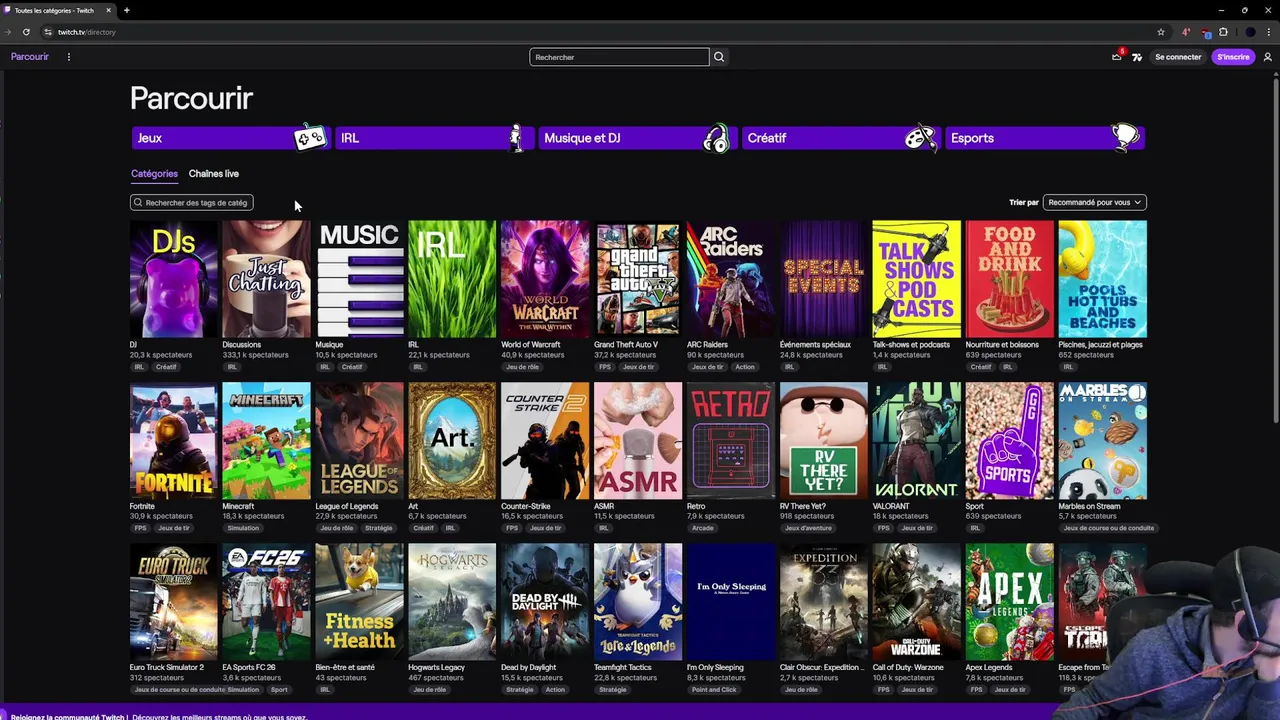
Task: Click the search magnifier button
Action: 719,57
